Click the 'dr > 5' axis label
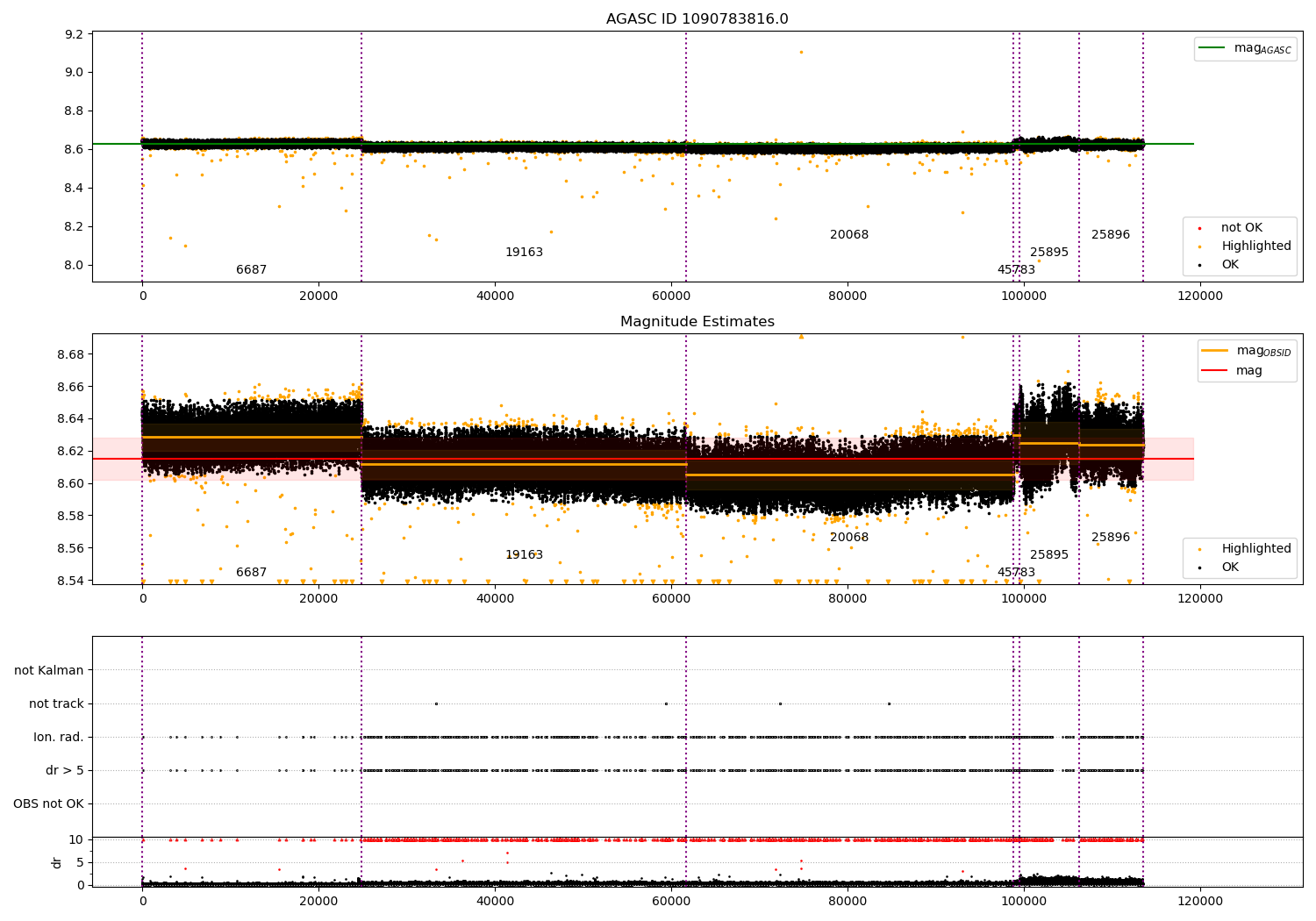1316x921 pixels. tap(65, 771)
